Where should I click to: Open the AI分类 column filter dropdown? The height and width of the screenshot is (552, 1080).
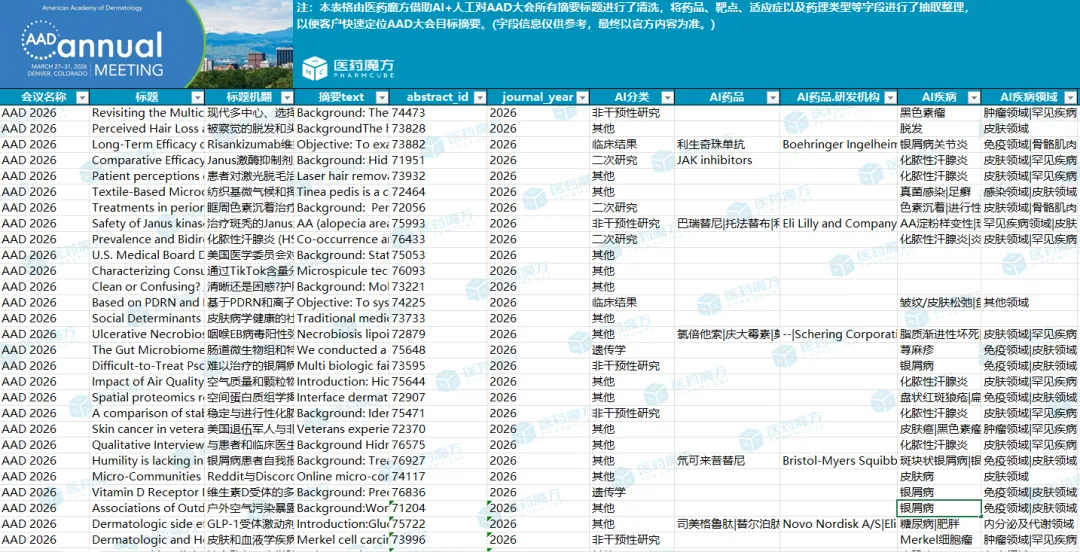tap(667, 97)
